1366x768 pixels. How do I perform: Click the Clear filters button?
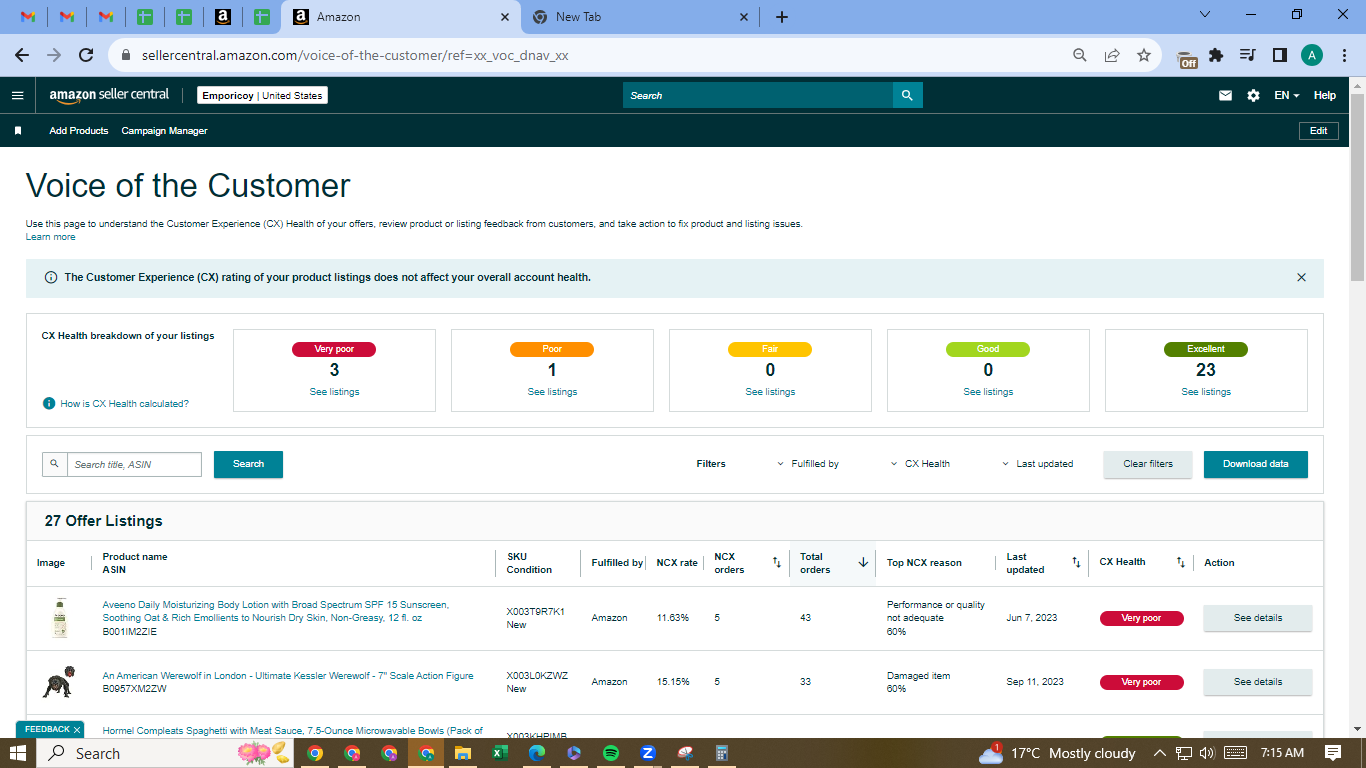(1148, 464)
